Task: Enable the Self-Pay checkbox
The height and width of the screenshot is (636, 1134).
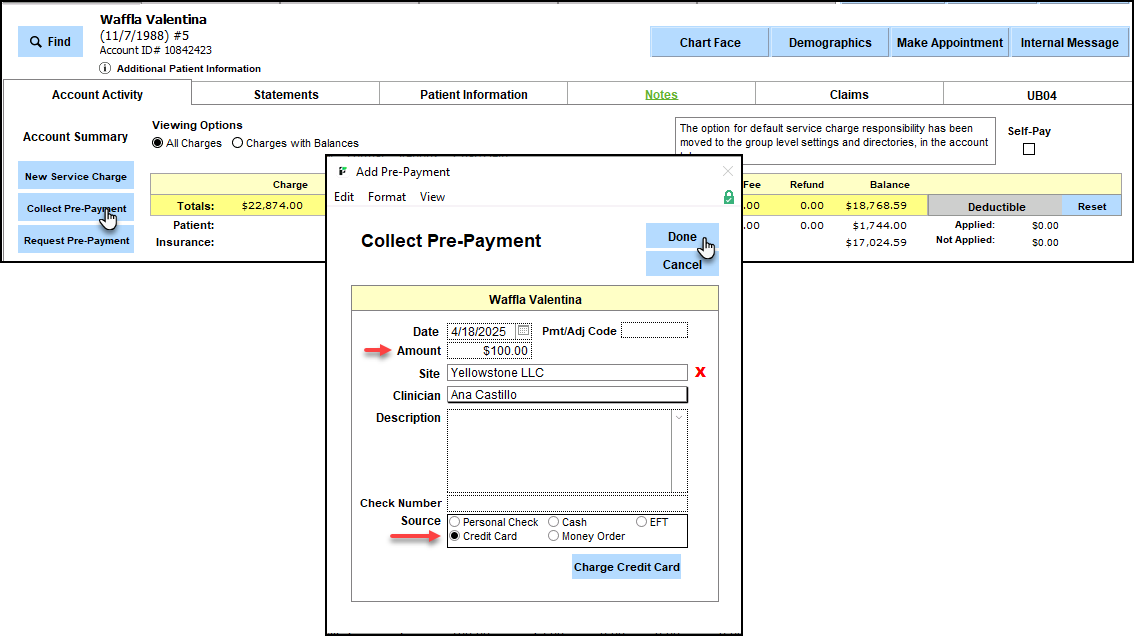Action: [x=1029, y=150]
